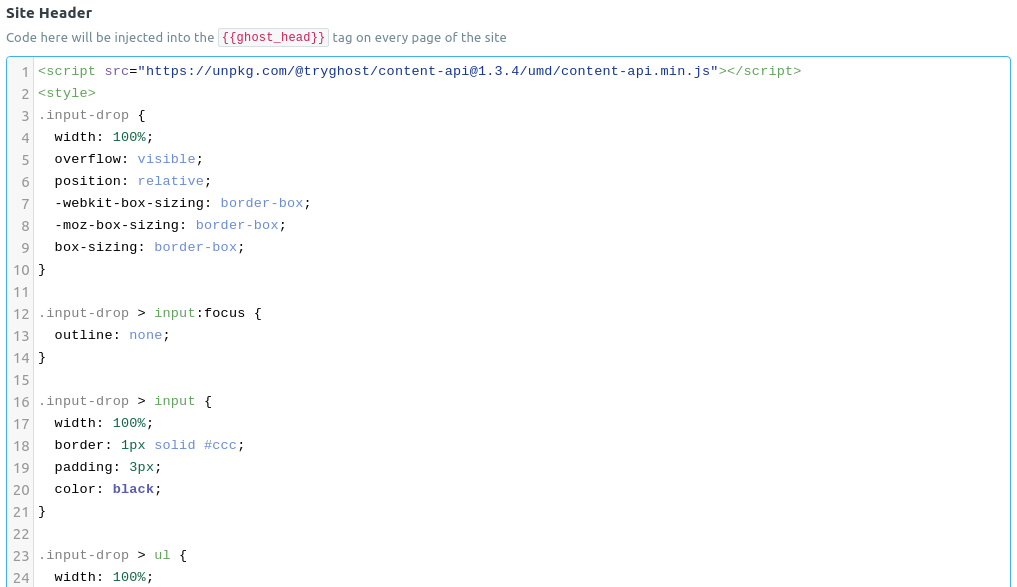Click the closing brace on line 14
This screenshot has height=587, width=1017.
click(x=42, y=357)
